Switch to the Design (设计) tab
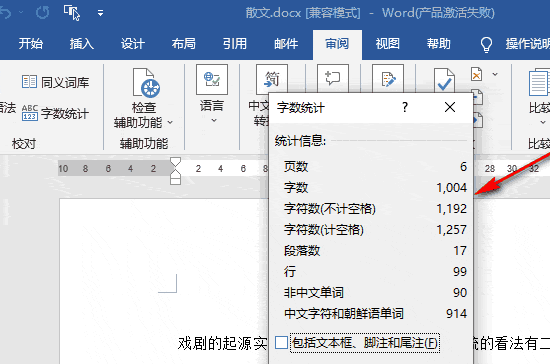The width and height of the screenshot is (550, 364). click(x=133, y=44)
